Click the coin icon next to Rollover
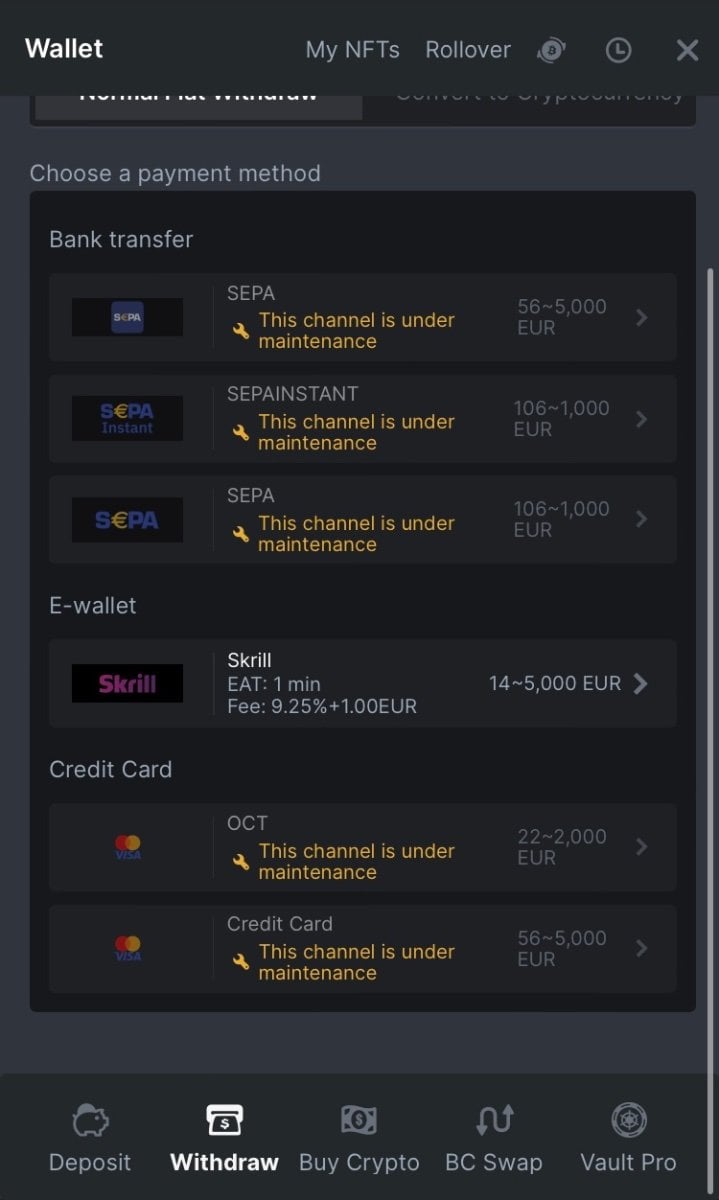Image resolution: width=719 pixels, height=1200 pixels. point(551,50)
